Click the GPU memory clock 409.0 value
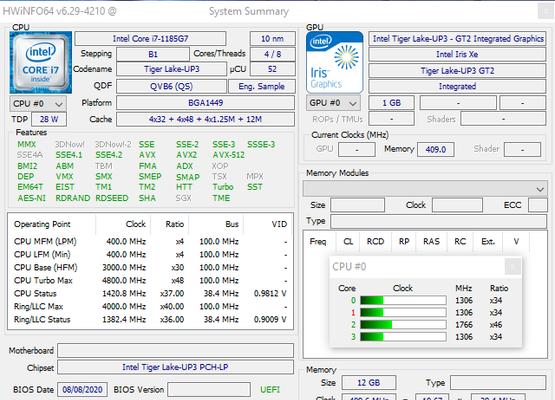 tap(436, 149)
